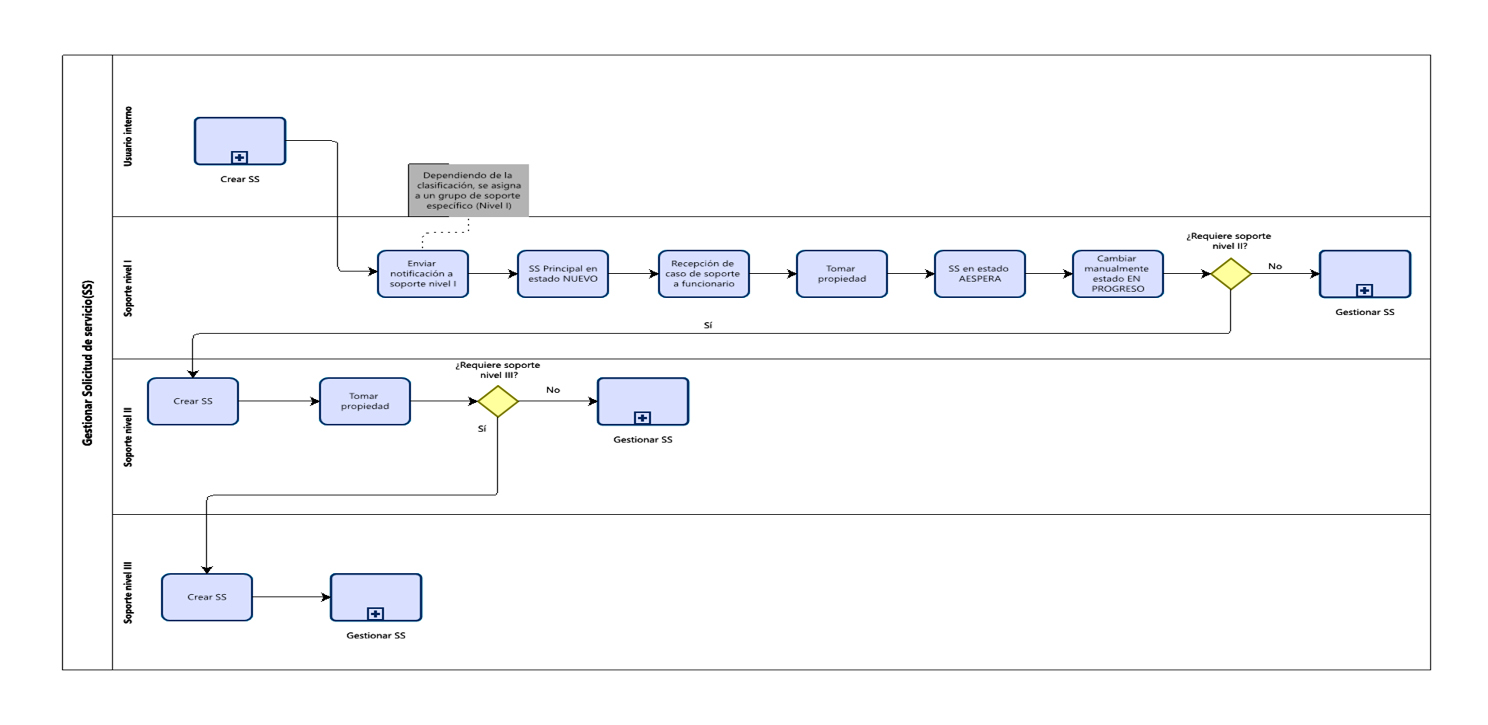Screen dimensions: 1488x725
Task: Click the 'Crear SS' task in Soporte nivel II lane
Action: (x=192, y=401)
